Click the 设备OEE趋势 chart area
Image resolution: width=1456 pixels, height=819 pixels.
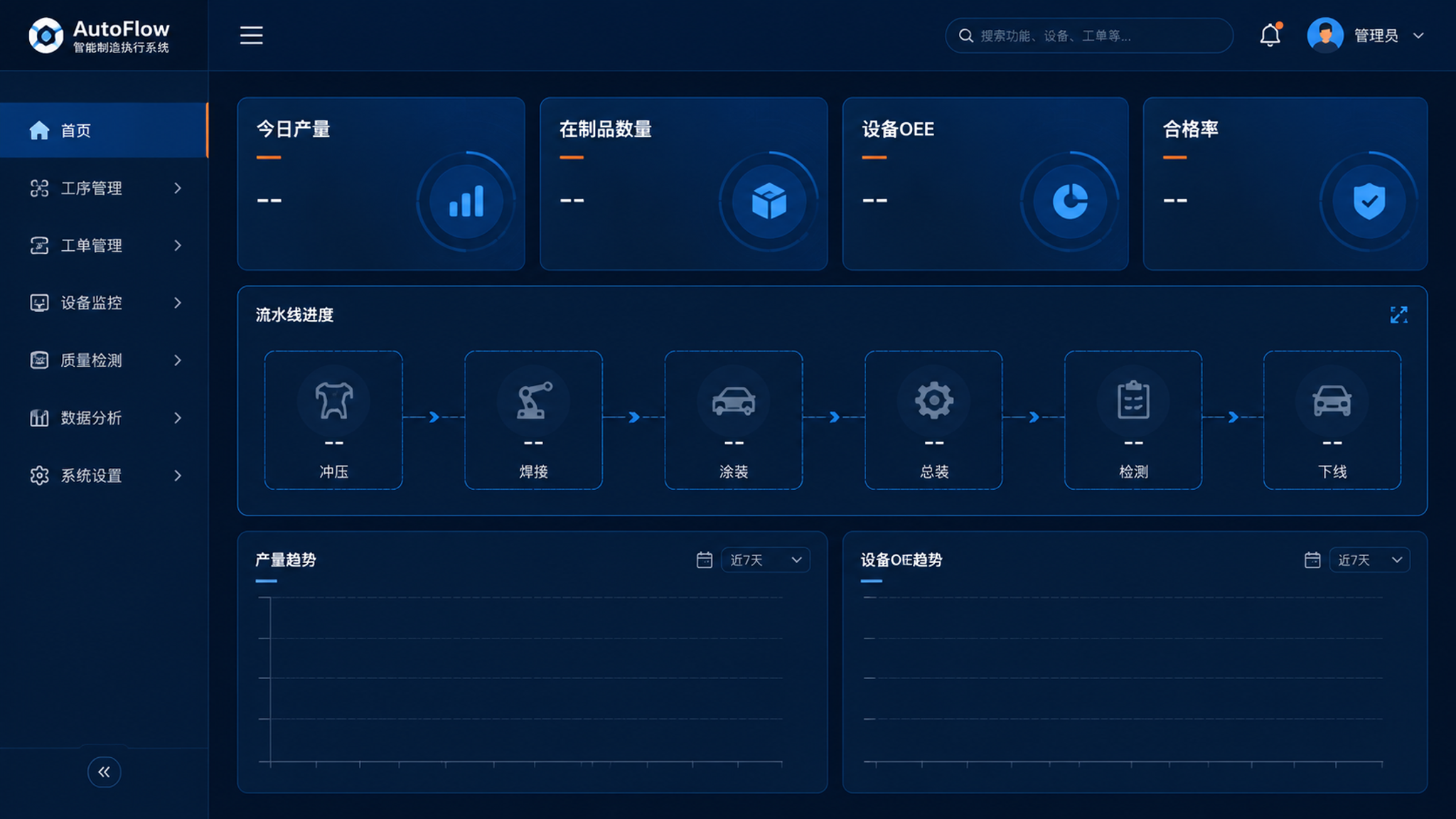(x=1123, y=681)
